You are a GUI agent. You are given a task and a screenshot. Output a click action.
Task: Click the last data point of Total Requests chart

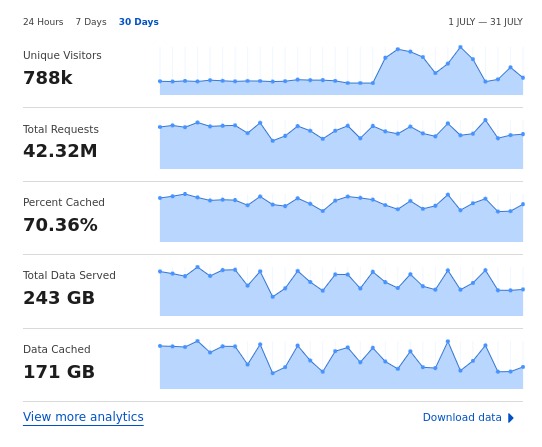pos(523,134)
